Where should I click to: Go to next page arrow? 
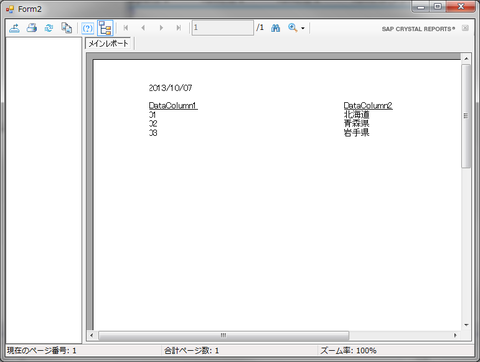point(161,28)
